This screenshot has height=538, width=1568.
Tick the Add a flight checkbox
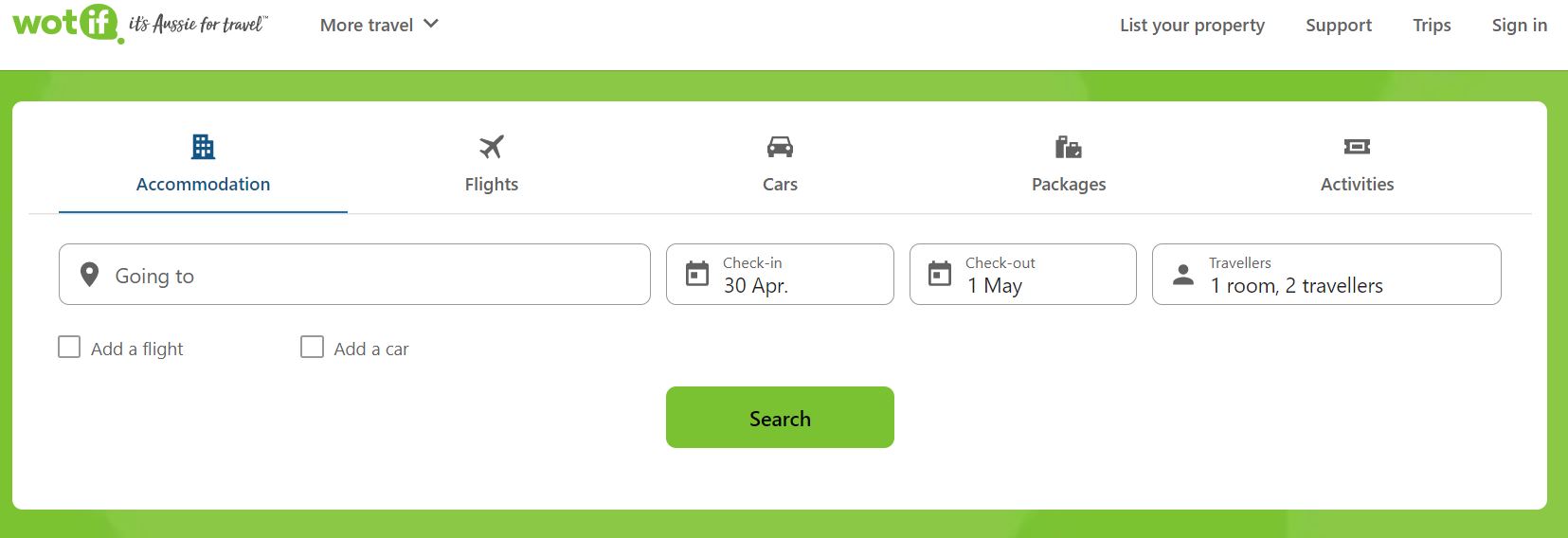[69, 347]
